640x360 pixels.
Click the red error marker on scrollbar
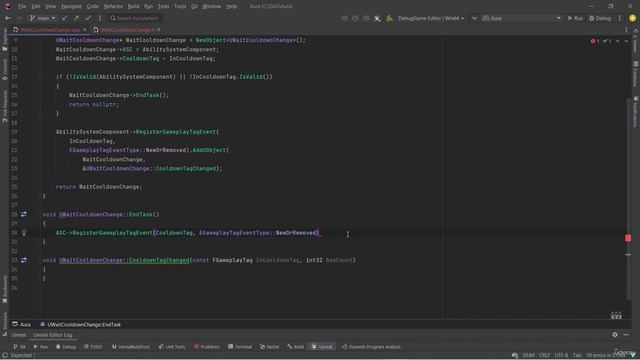(x=628, y=238)
